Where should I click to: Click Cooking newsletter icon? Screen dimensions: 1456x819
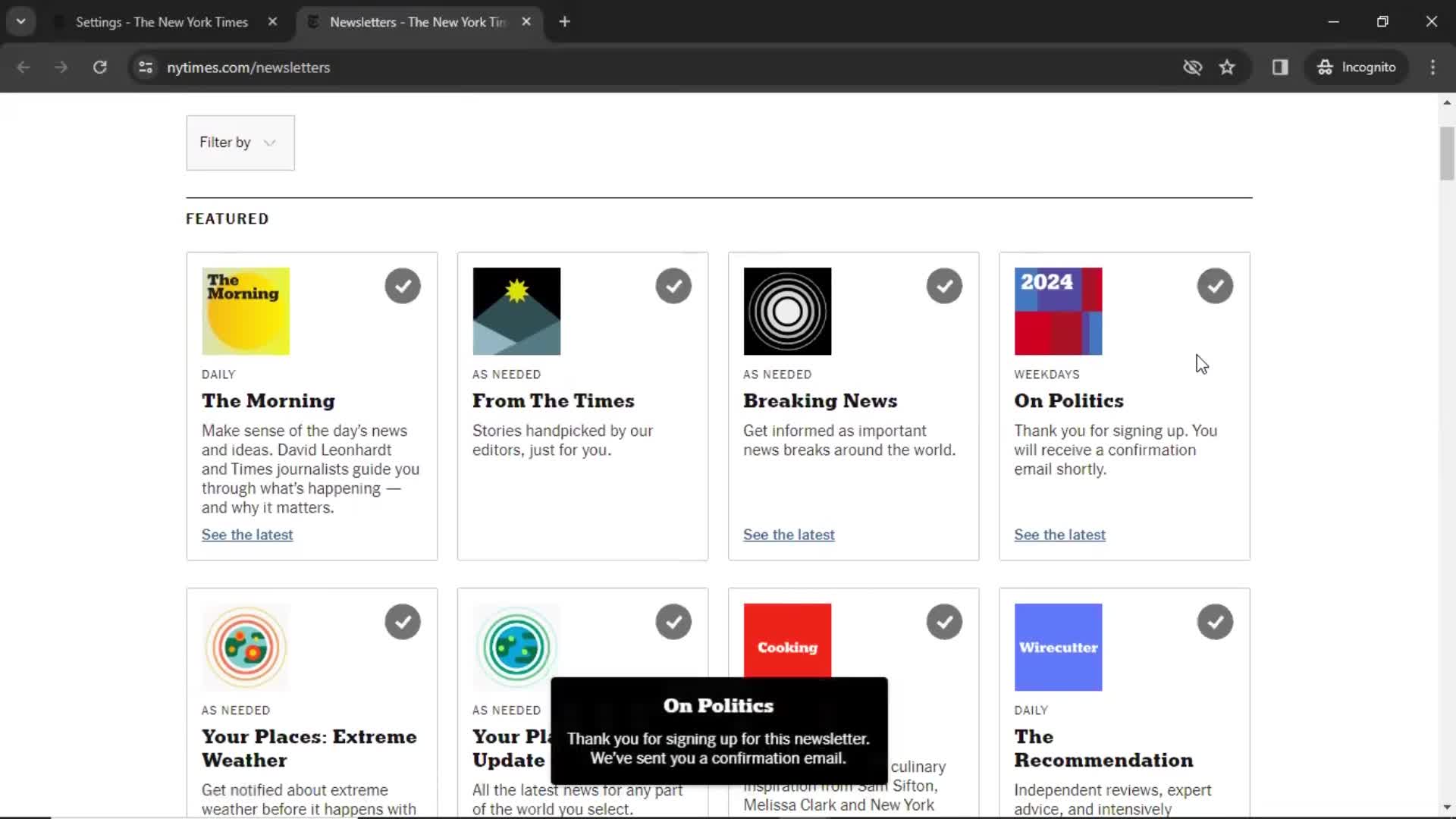[x=788, y=648]
